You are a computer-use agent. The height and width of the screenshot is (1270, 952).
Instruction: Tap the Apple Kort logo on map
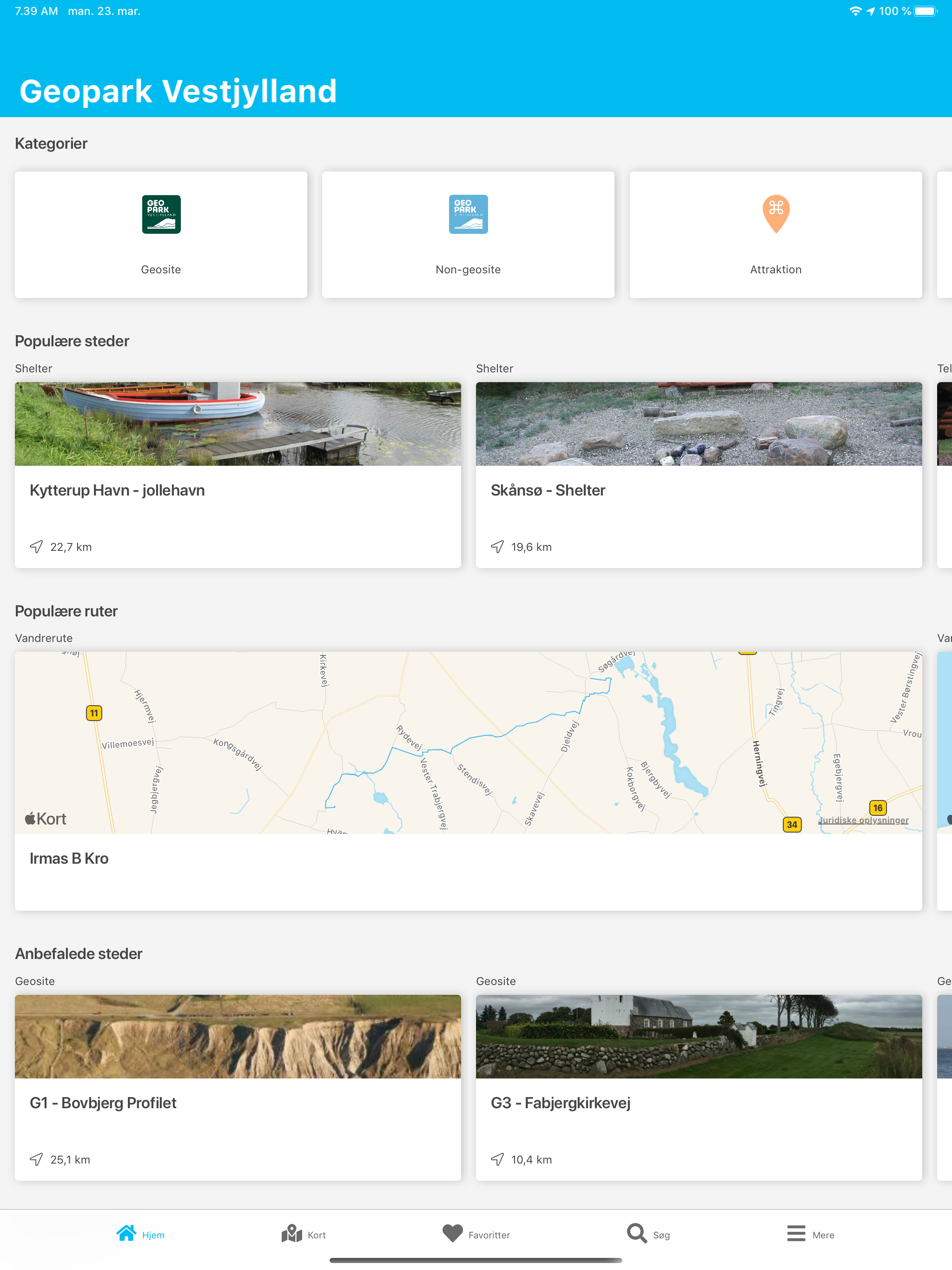pyautogui.click(x=46, y=819)
